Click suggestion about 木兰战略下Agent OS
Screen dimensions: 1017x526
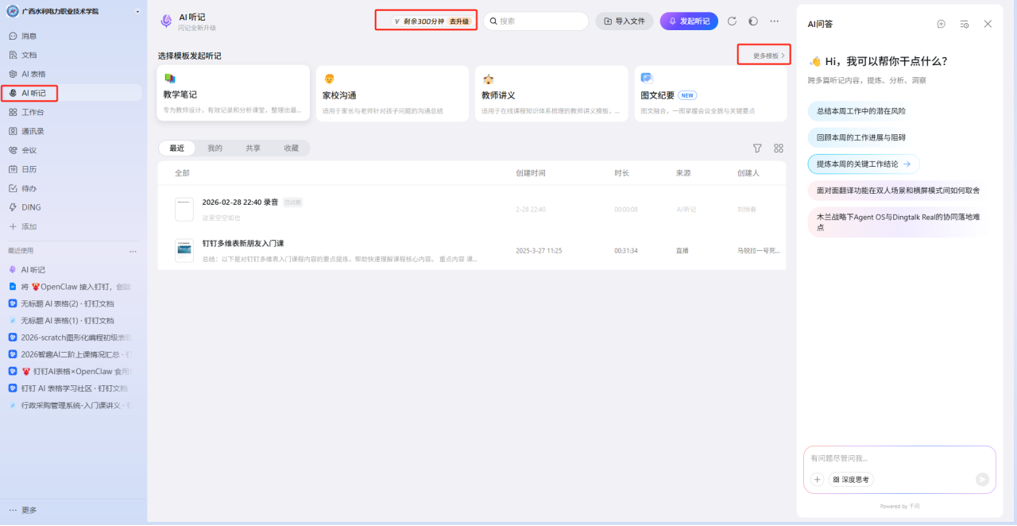898,222
